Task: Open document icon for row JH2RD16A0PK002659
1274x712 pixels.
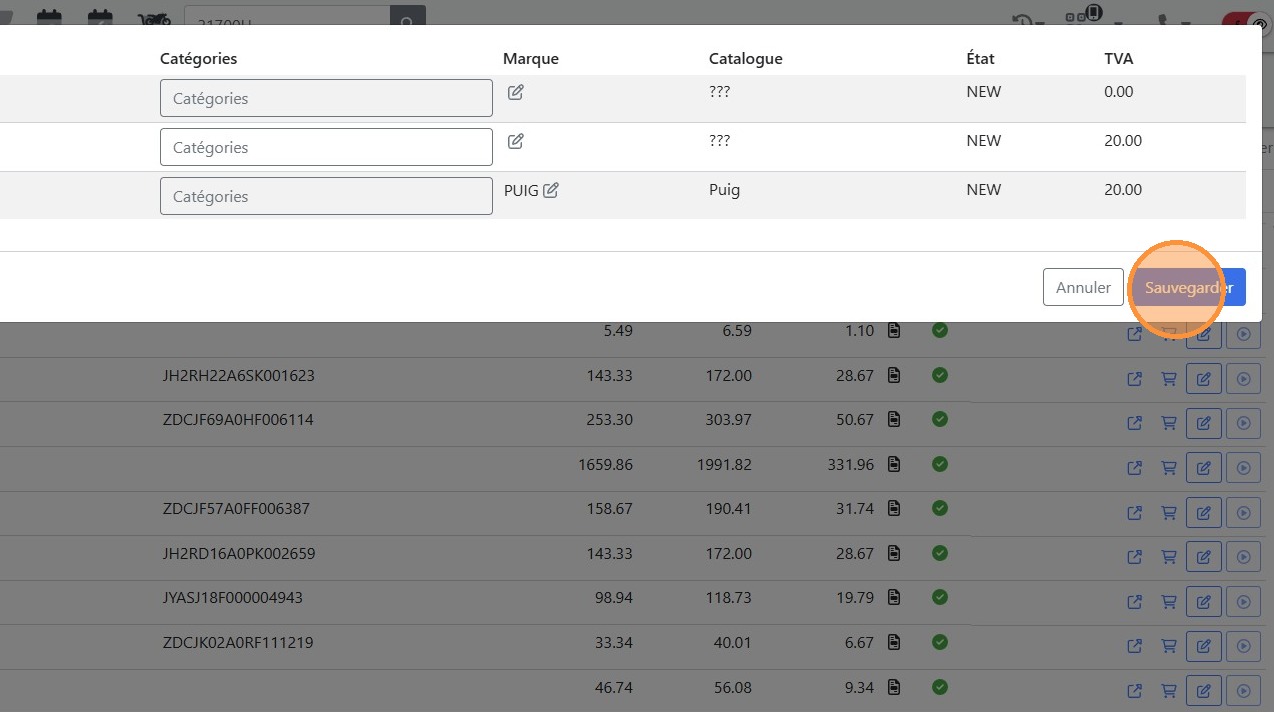Action: (894, 553)
